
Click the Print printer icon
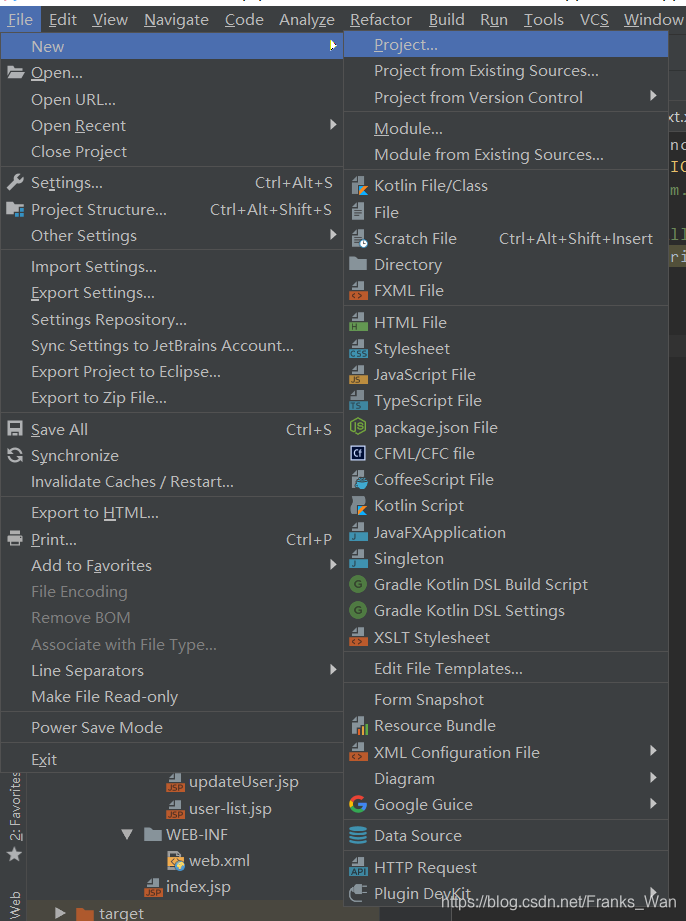coord(15,539)
